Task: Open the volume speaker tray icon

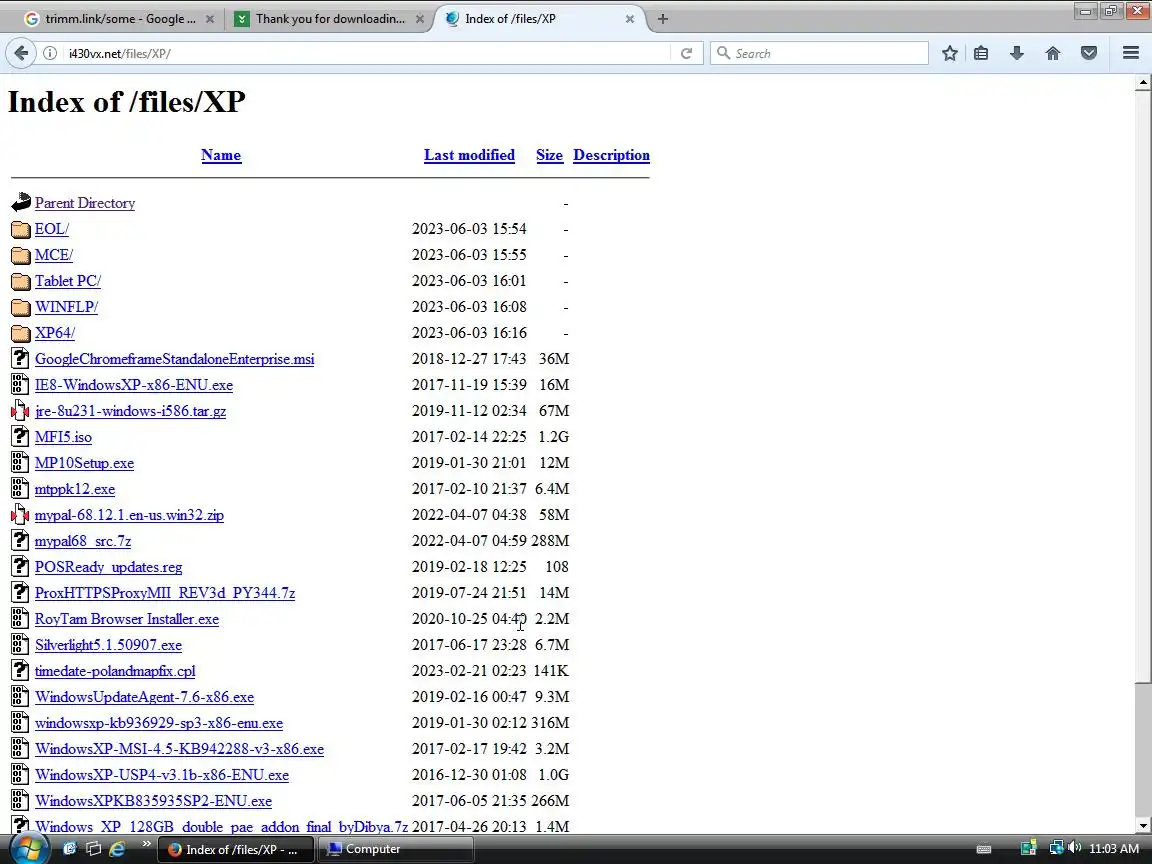Action: pos(1074,848)
